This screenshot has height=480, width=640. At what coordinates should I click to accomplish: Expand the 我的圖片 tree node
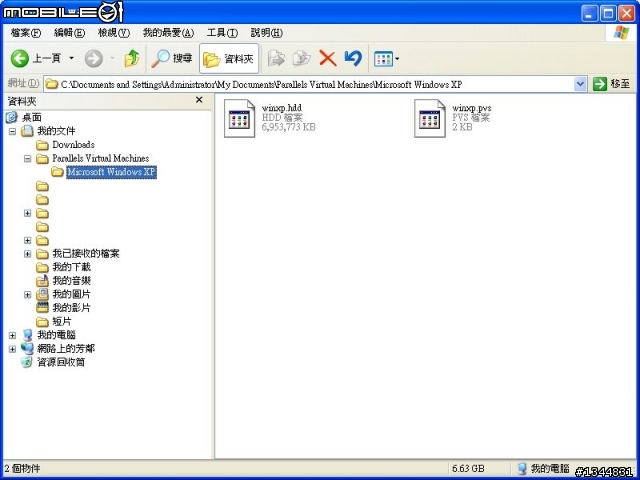click(27, 295)
